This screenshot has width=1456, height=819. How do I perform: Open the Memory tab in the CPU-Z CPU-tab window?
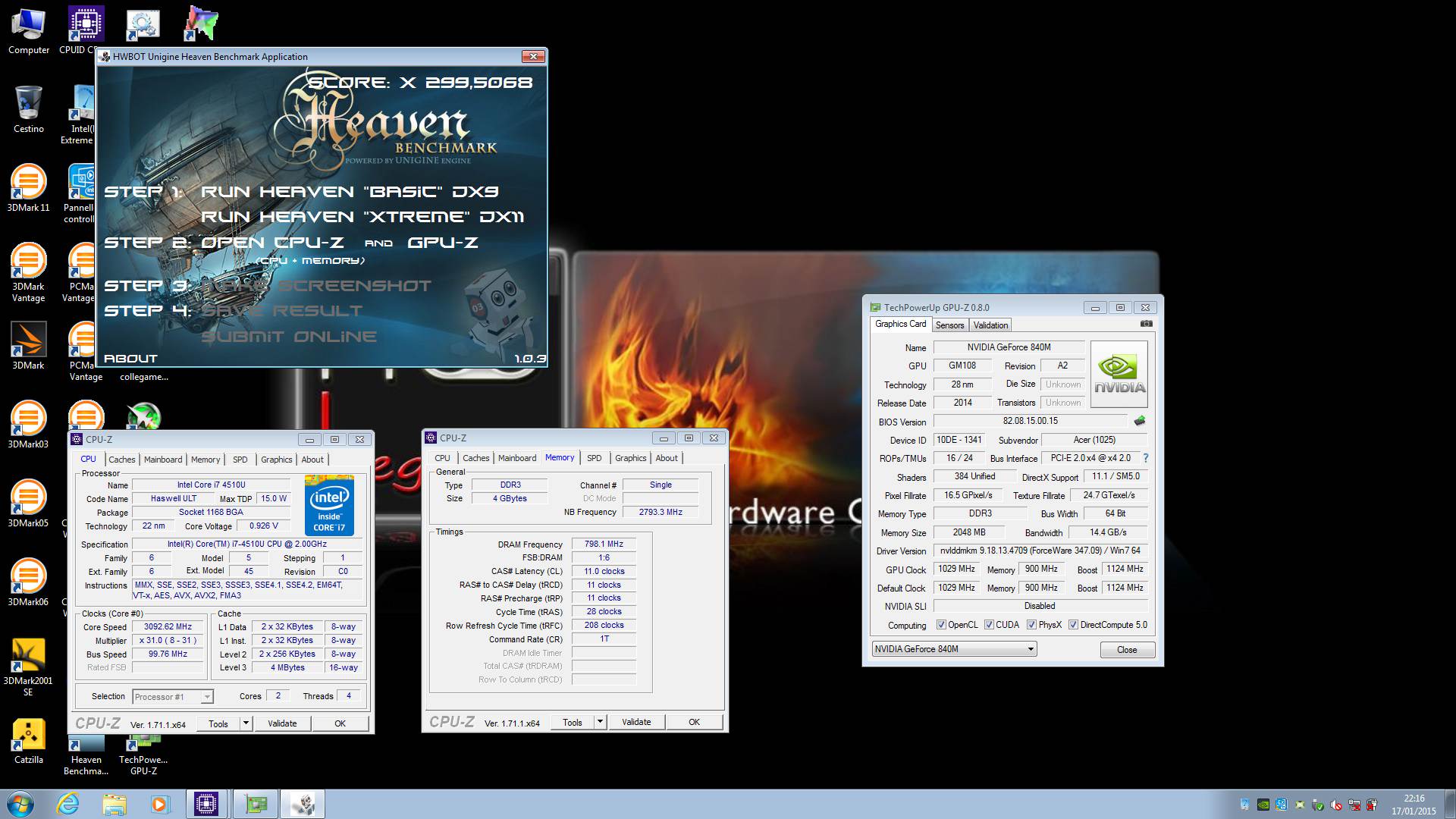[206, 460]
